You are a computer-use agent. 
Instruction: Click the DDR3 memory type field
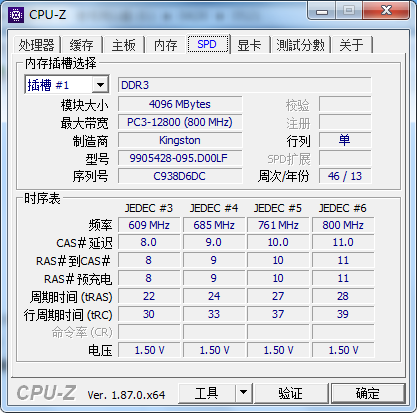[x=244, y=85]
